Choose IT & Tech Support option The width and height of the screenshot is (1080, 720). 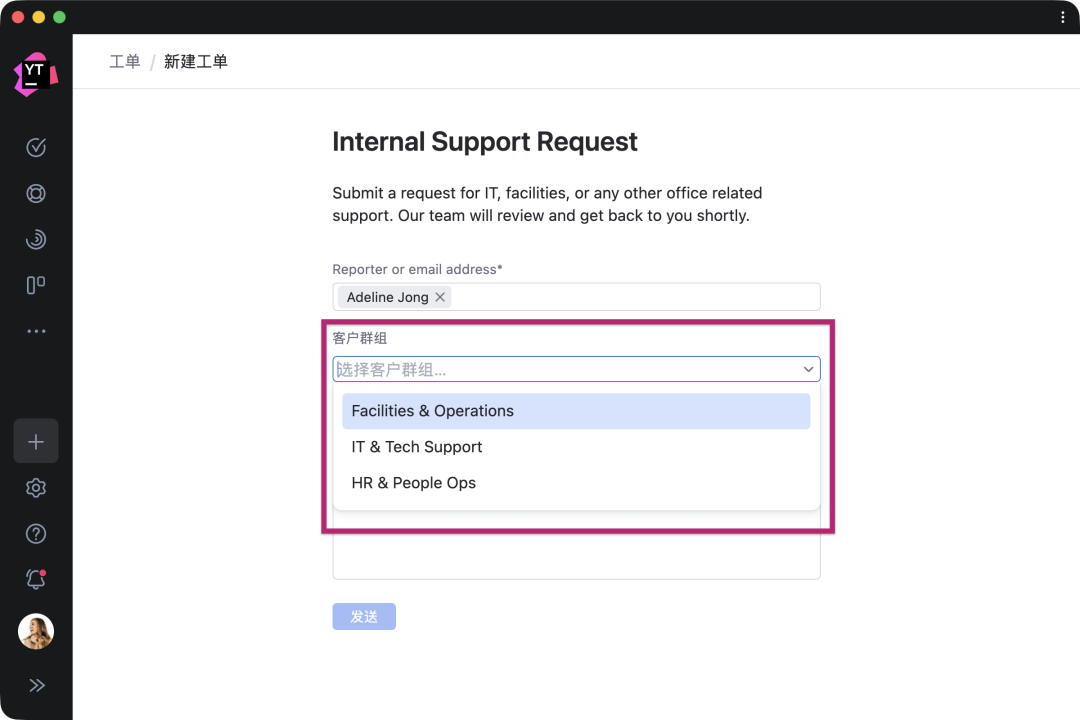577,447
